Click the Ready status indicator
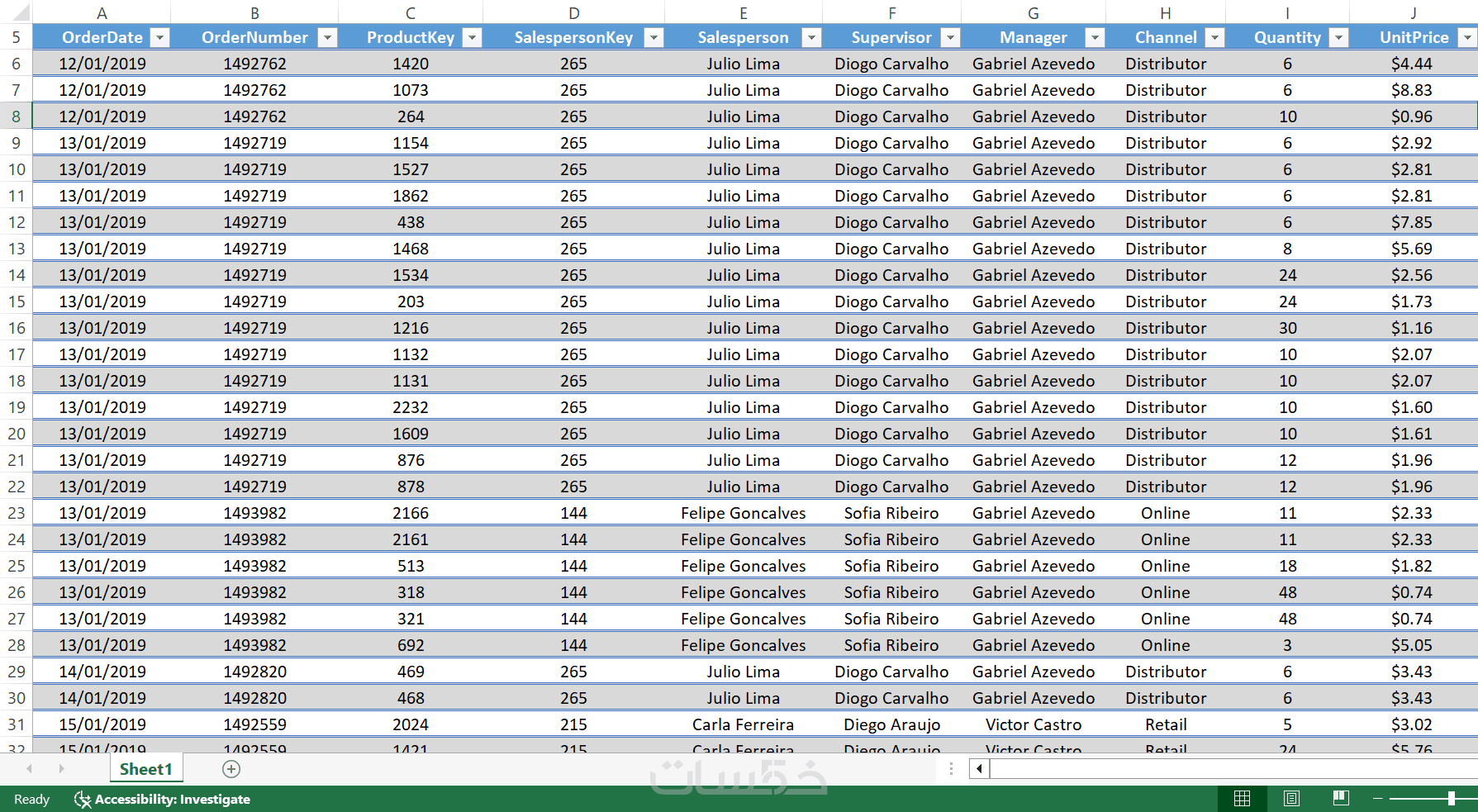 (31, 799)
